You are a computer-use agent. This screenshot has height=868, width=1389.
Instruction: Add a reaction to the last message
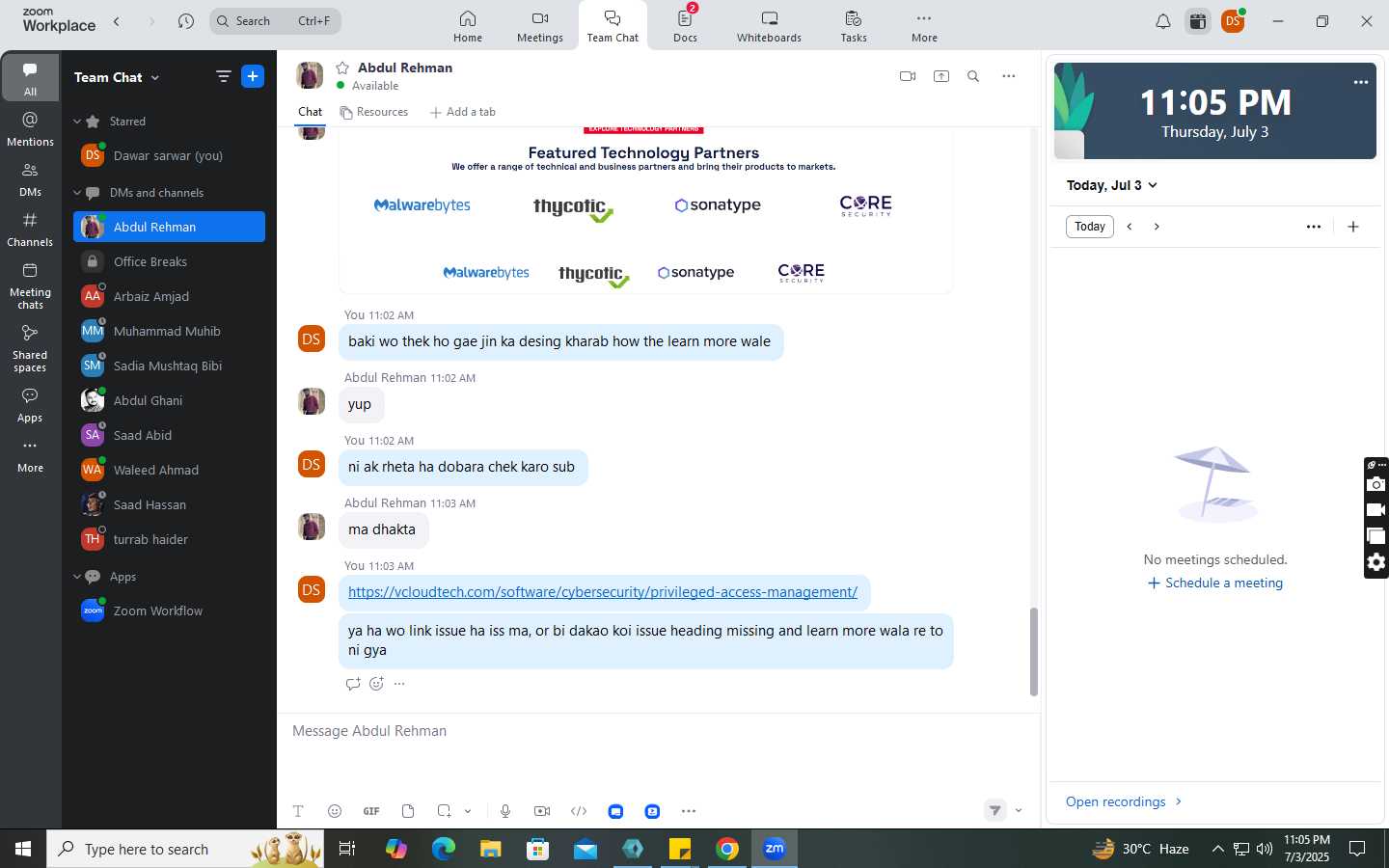click(x=376, y=684)
